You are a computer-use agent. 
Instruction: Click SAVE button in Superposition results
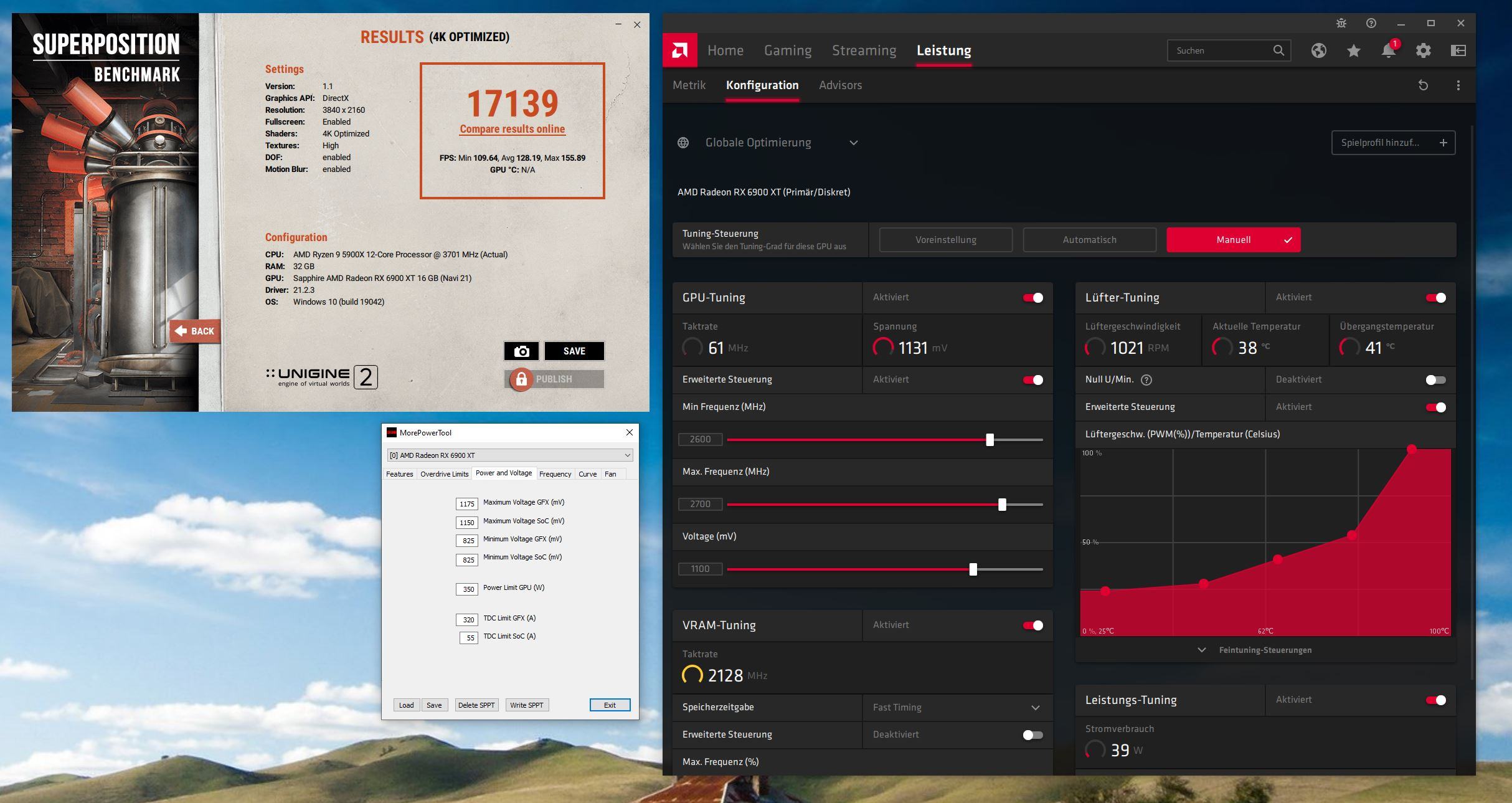(574, 351)
